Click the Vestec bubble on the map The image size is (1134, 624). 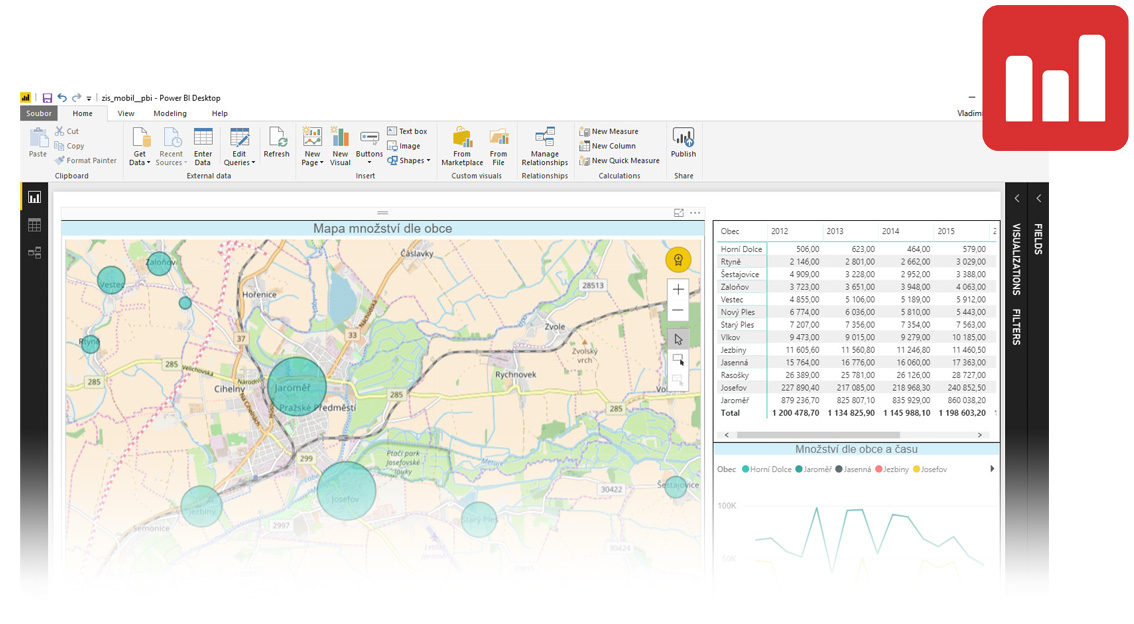pos(111,281)
